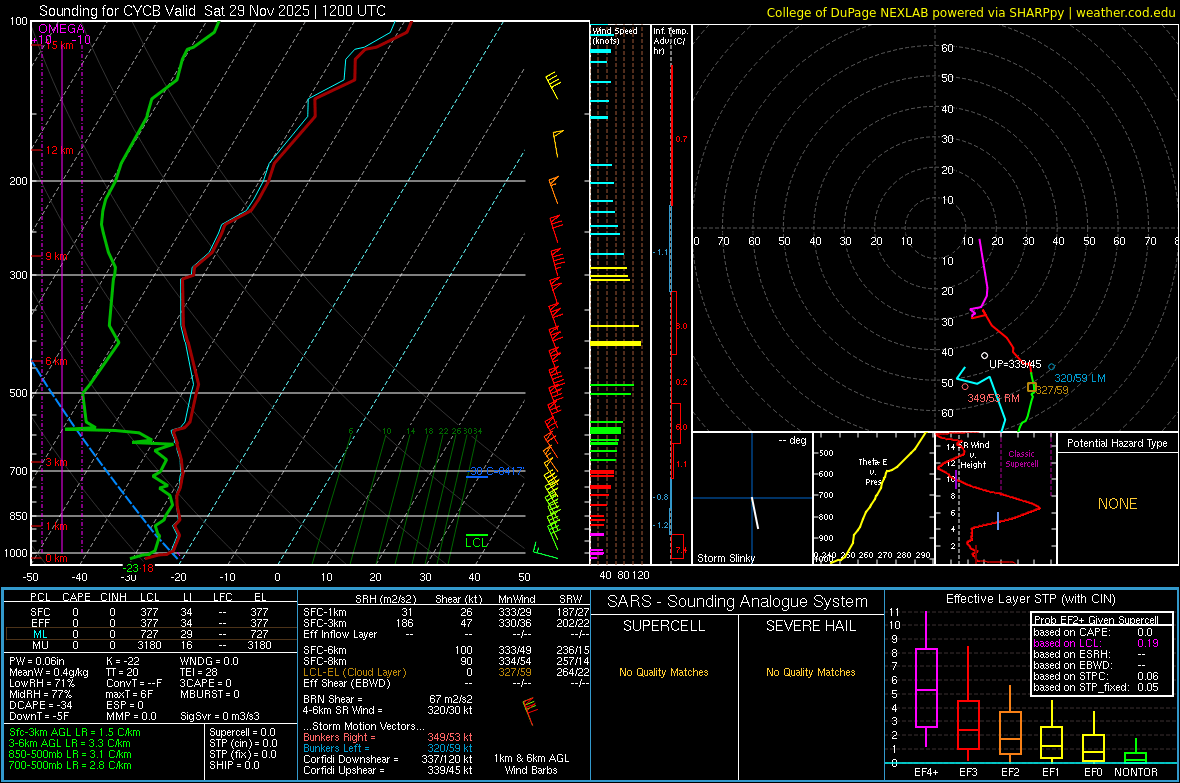Click the 'SigSvr = 0 m3/s3' value
The height and width of the screenshot is (783, 1180).
click(220, 716)
